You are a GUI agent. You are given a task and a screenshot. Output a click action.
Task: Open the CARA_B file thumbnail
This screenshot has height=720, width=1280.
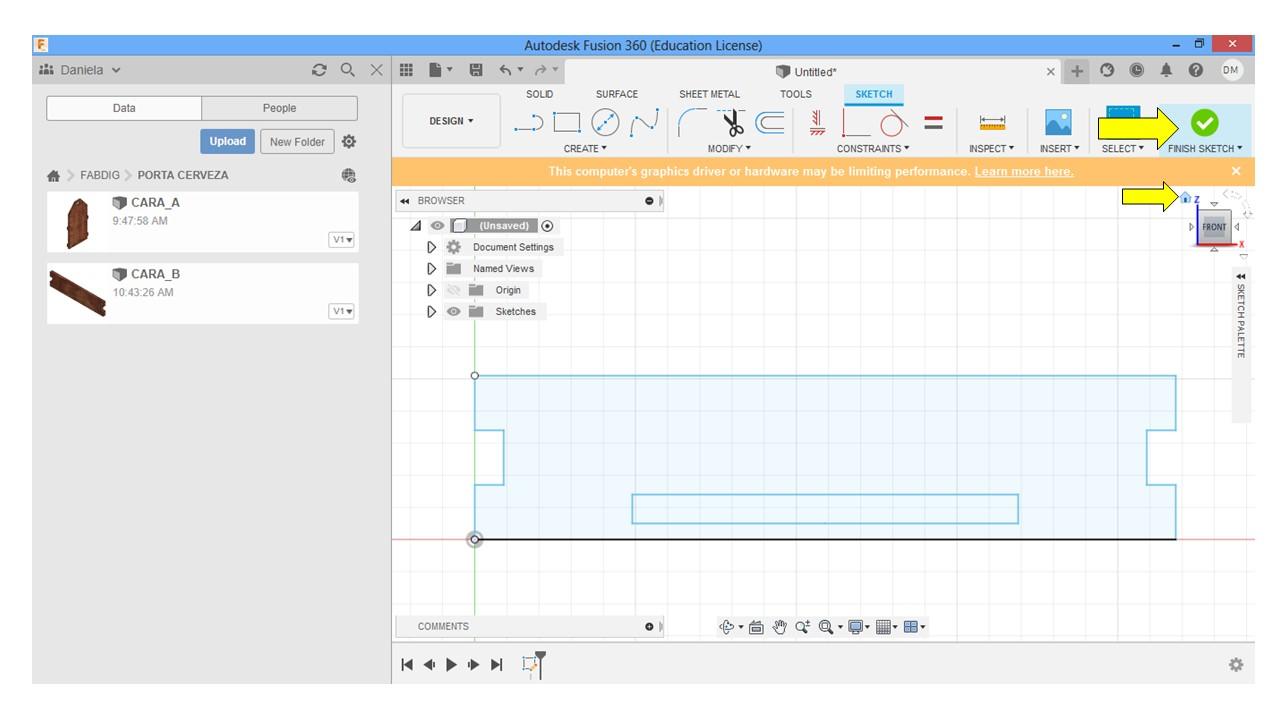pos(77,293)
